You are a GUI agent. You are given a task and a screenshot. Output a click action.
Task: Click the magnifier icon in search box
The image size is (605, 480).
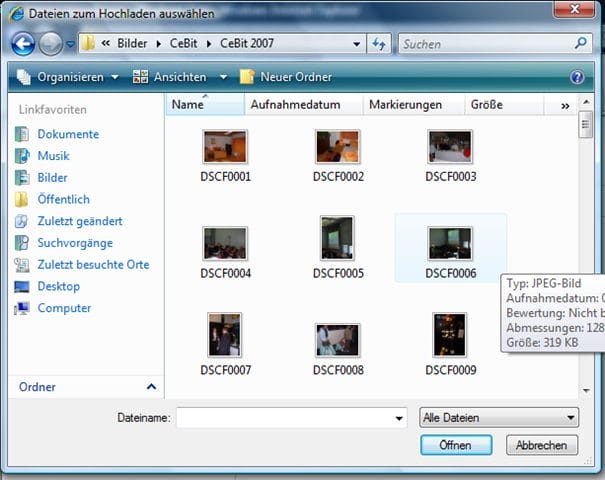[581, 44]
